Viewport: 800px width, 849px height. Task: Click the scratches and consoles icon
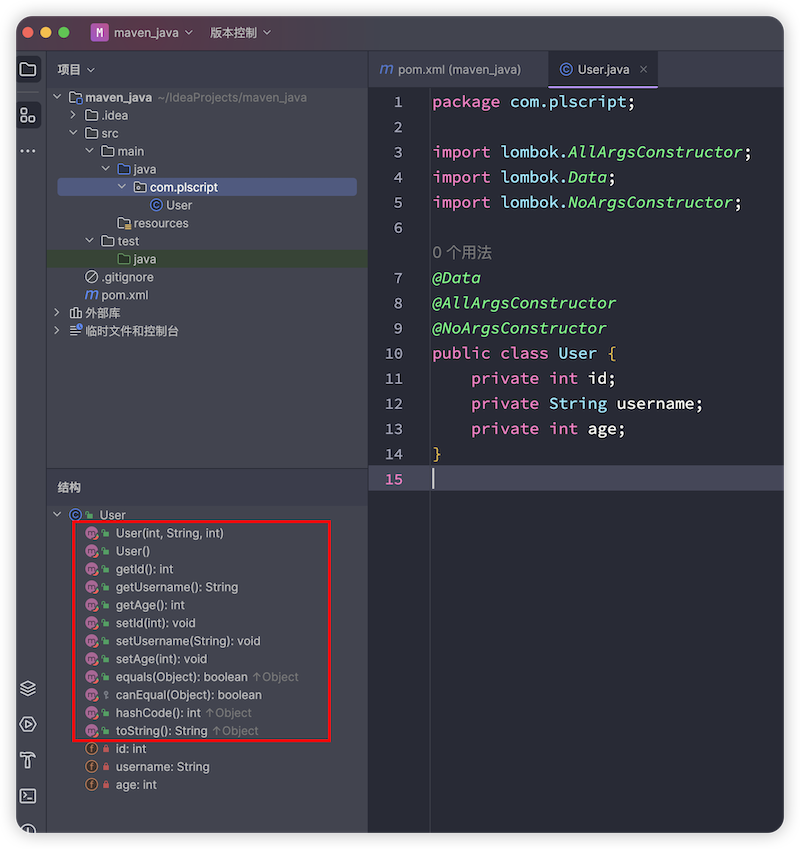(x=76, y=331)
